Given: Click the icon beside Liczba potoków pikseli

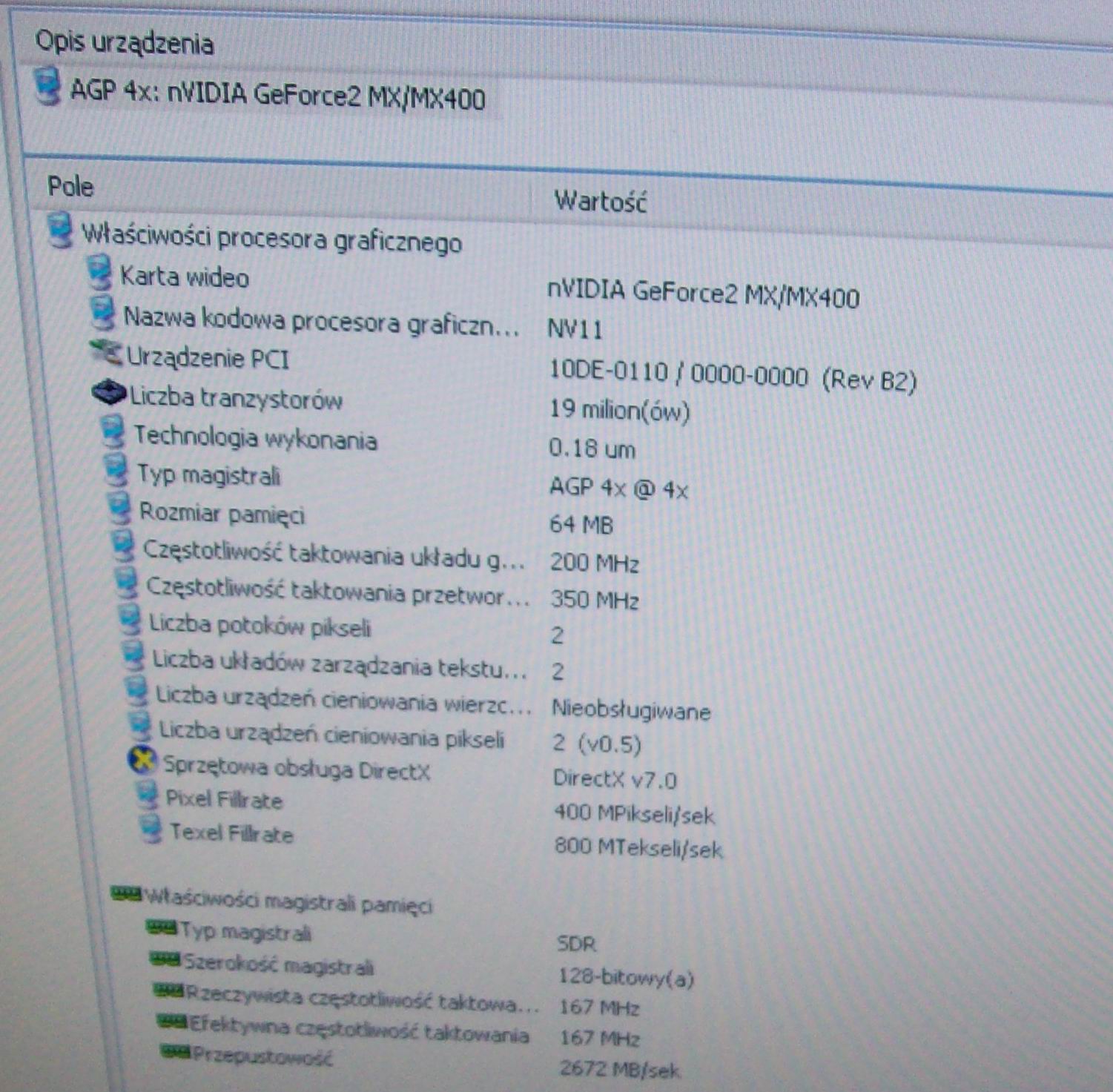Looking at the screenshot, I should (130, 620).
